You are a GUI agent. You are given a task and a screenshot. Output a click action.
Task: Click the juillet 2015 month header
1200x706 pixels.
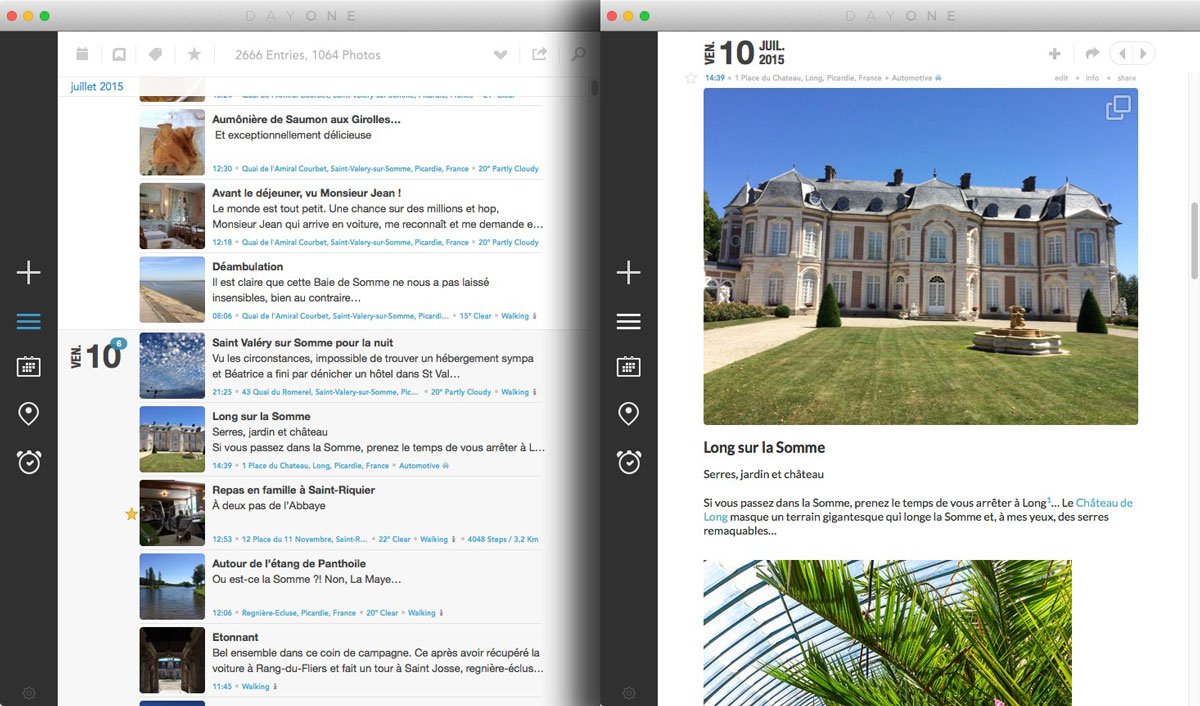(97, 87)
